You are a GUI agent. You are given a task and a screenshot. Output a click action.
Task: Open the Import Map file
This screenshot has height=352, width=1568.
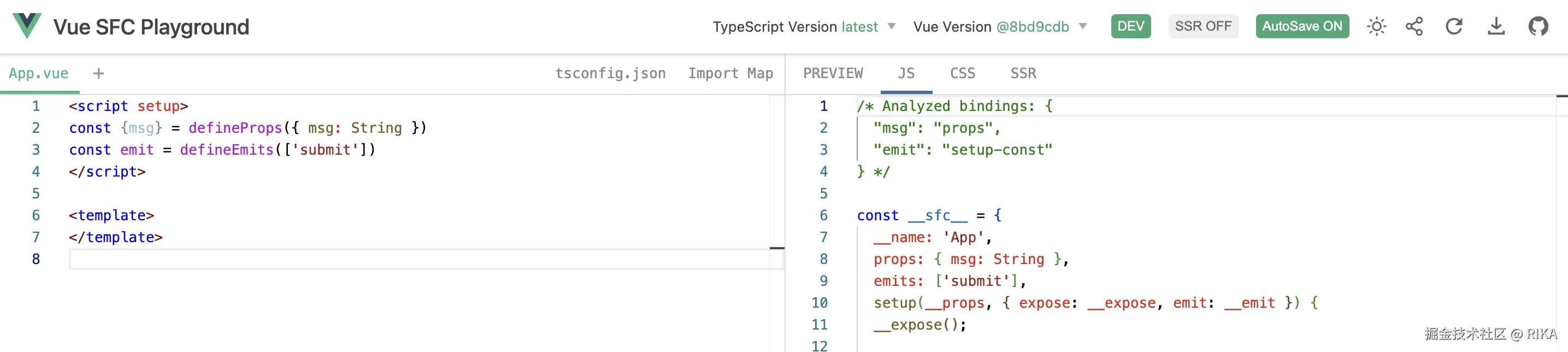pyautogui.click(x=730, y=74)
